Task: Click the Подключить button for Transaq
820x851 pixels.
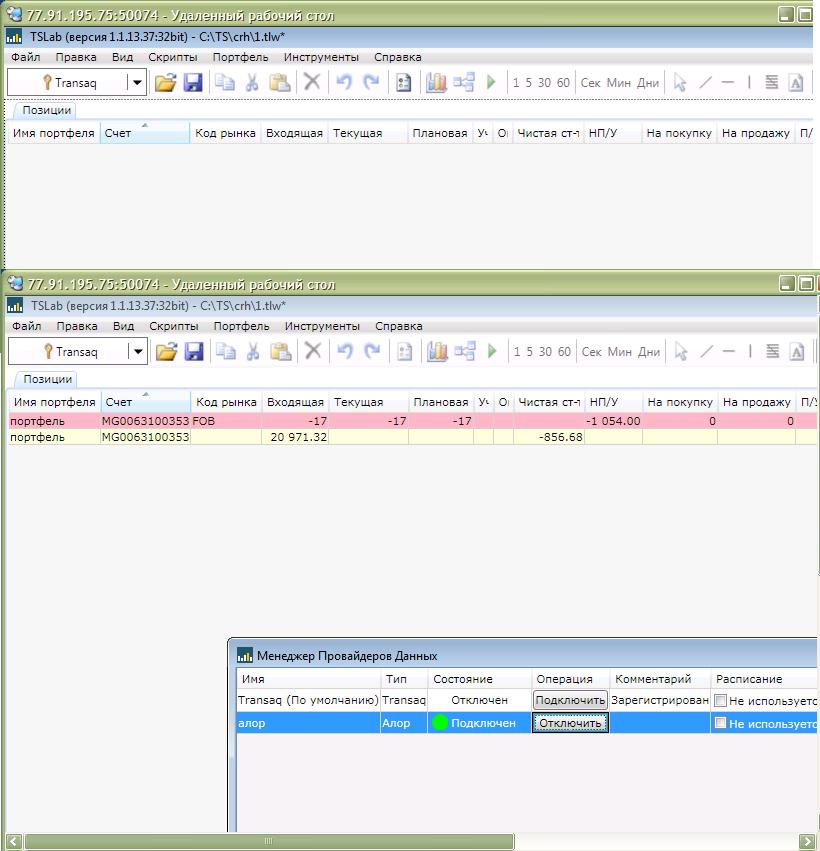Action: point(570,701)
